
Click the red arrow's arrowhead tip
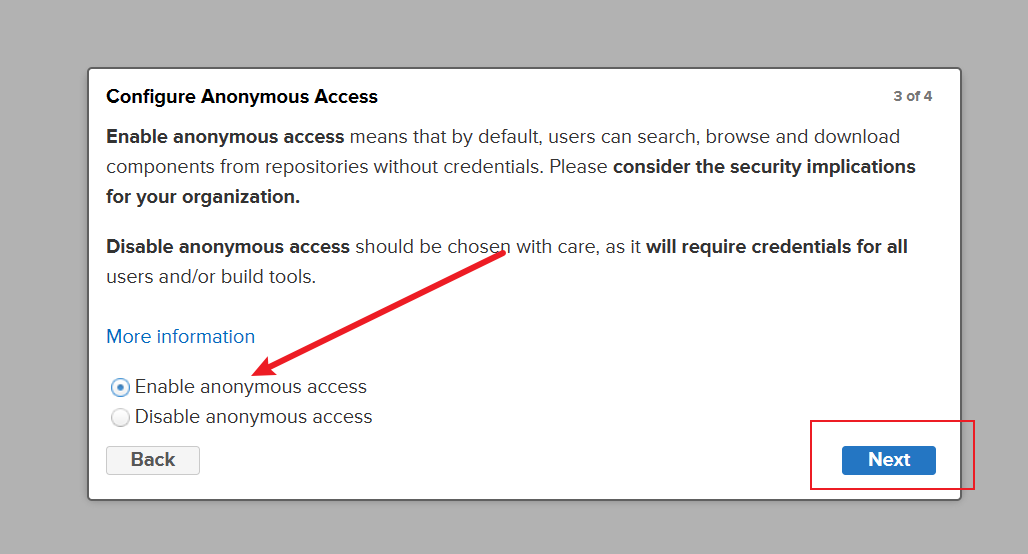click(x=256, y=370)
